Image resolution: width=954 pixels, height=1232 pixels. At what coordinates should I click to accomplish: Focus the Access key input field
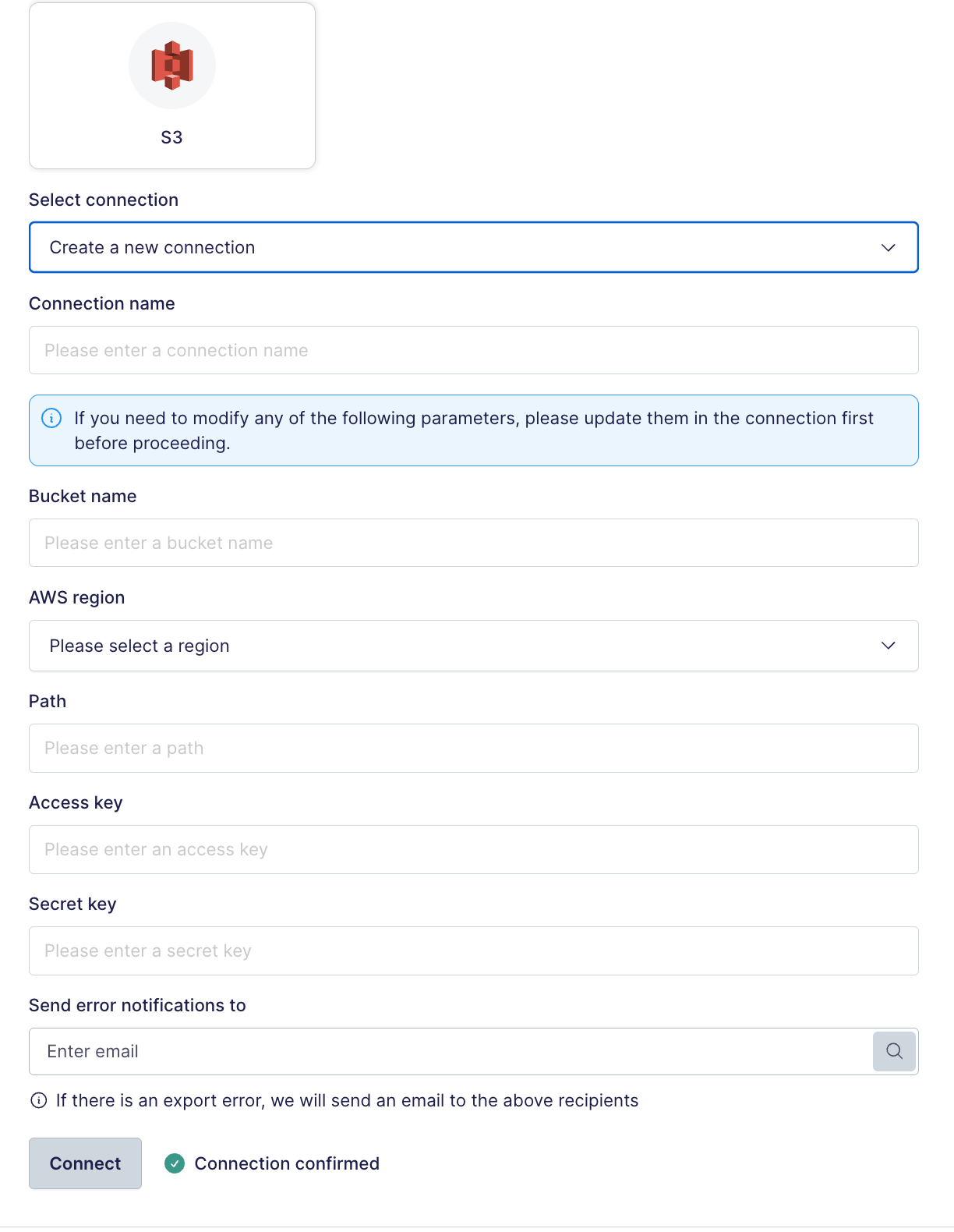pos(474,849)
